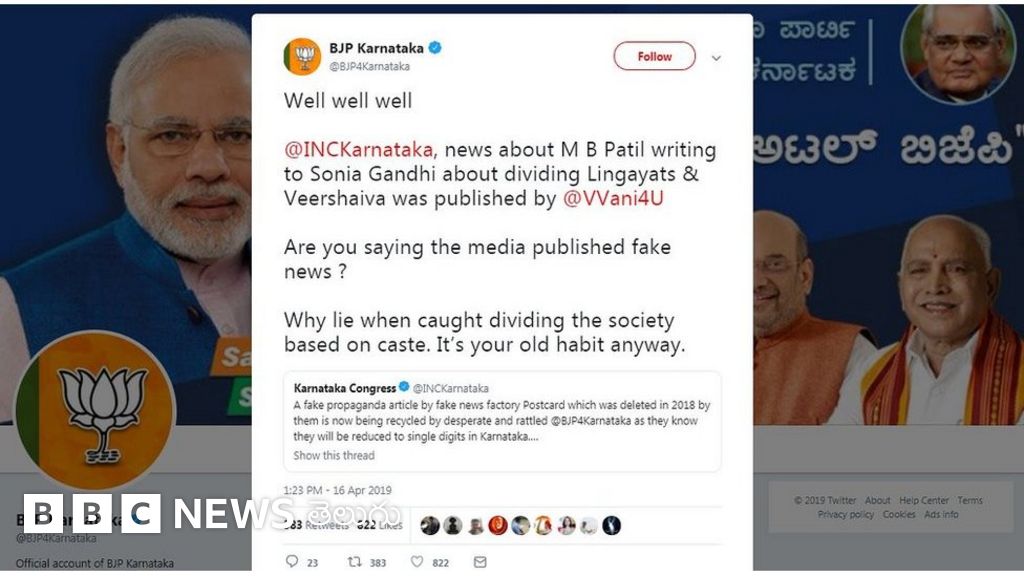1024x576 pixels.
Task: Open the tweet timestamp 16 Apr 2019
Action: click(x=338, y=490)
